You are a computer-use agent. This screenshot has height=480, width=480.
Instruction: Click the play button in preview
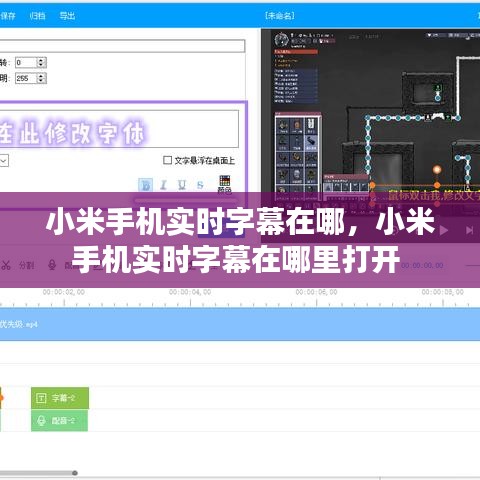point(444,230)
